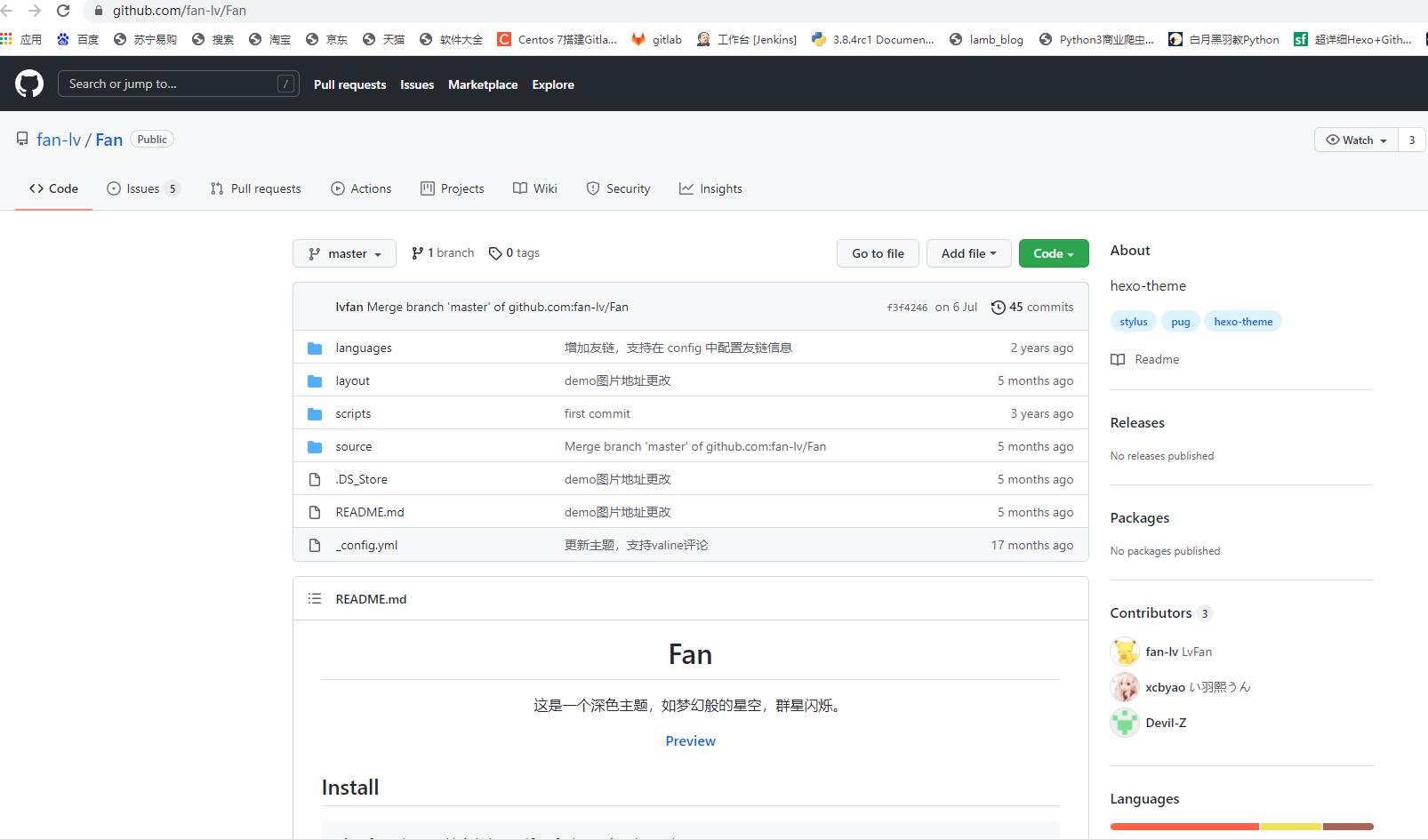The height and width of the screenshot is (840, 1428).
Task: Click the repository book icon beside fan-lv
Action: click(x=22, y=139)
